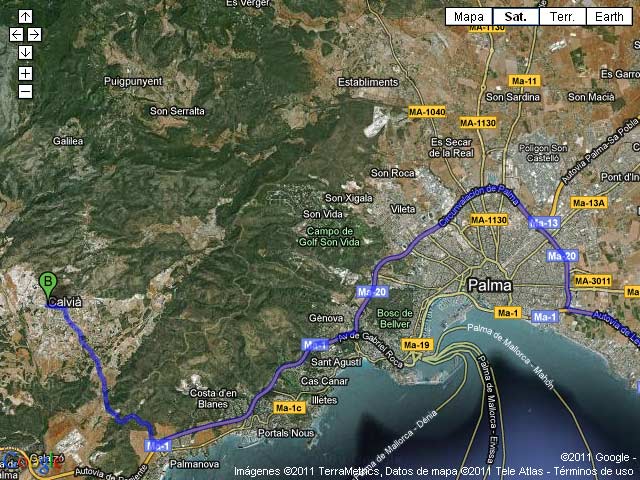Click the Ma-1c road shield
640x480 pixels.
click(289, 408)
